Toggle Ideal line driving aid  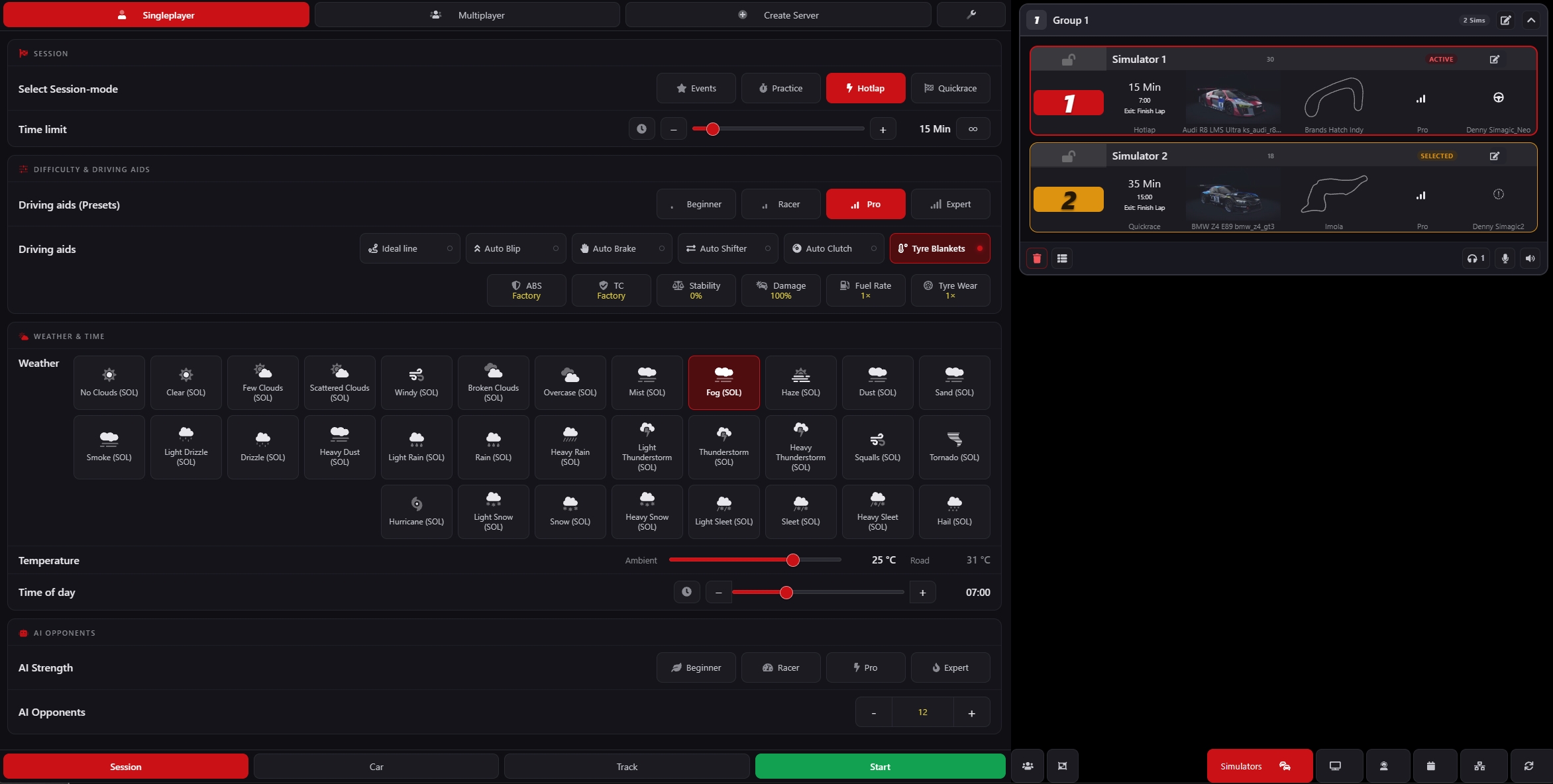tap(409, 248)
